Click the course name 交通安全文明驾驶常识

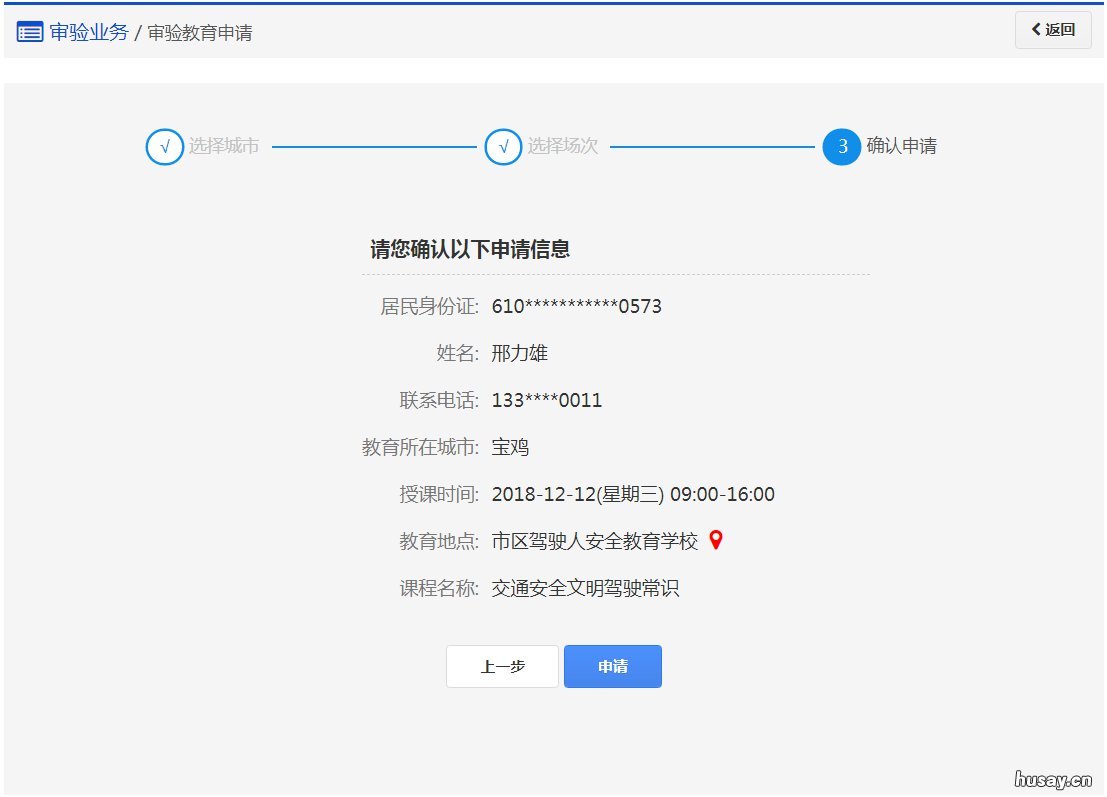coord(585,589)
